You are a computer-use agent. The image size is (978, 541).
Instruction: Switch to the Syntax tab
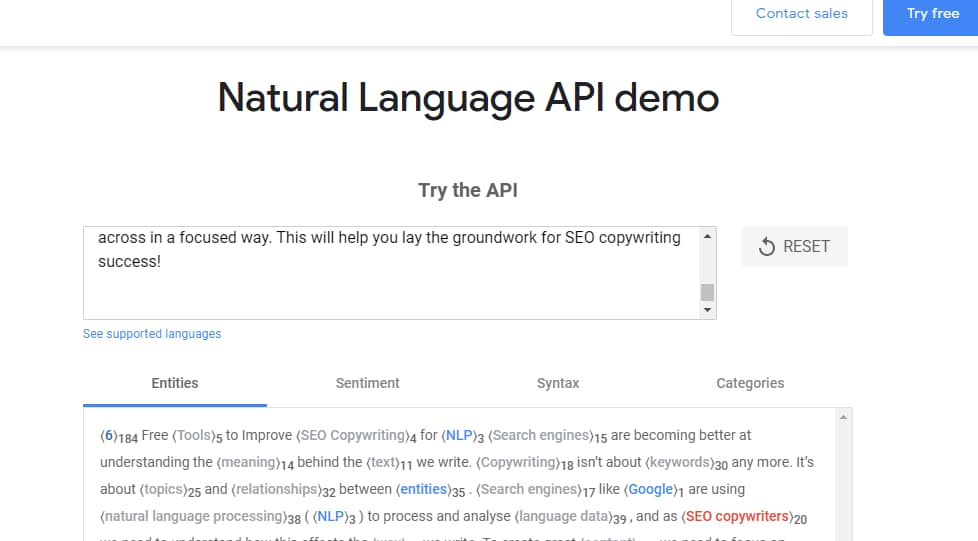tap(558, 383)
